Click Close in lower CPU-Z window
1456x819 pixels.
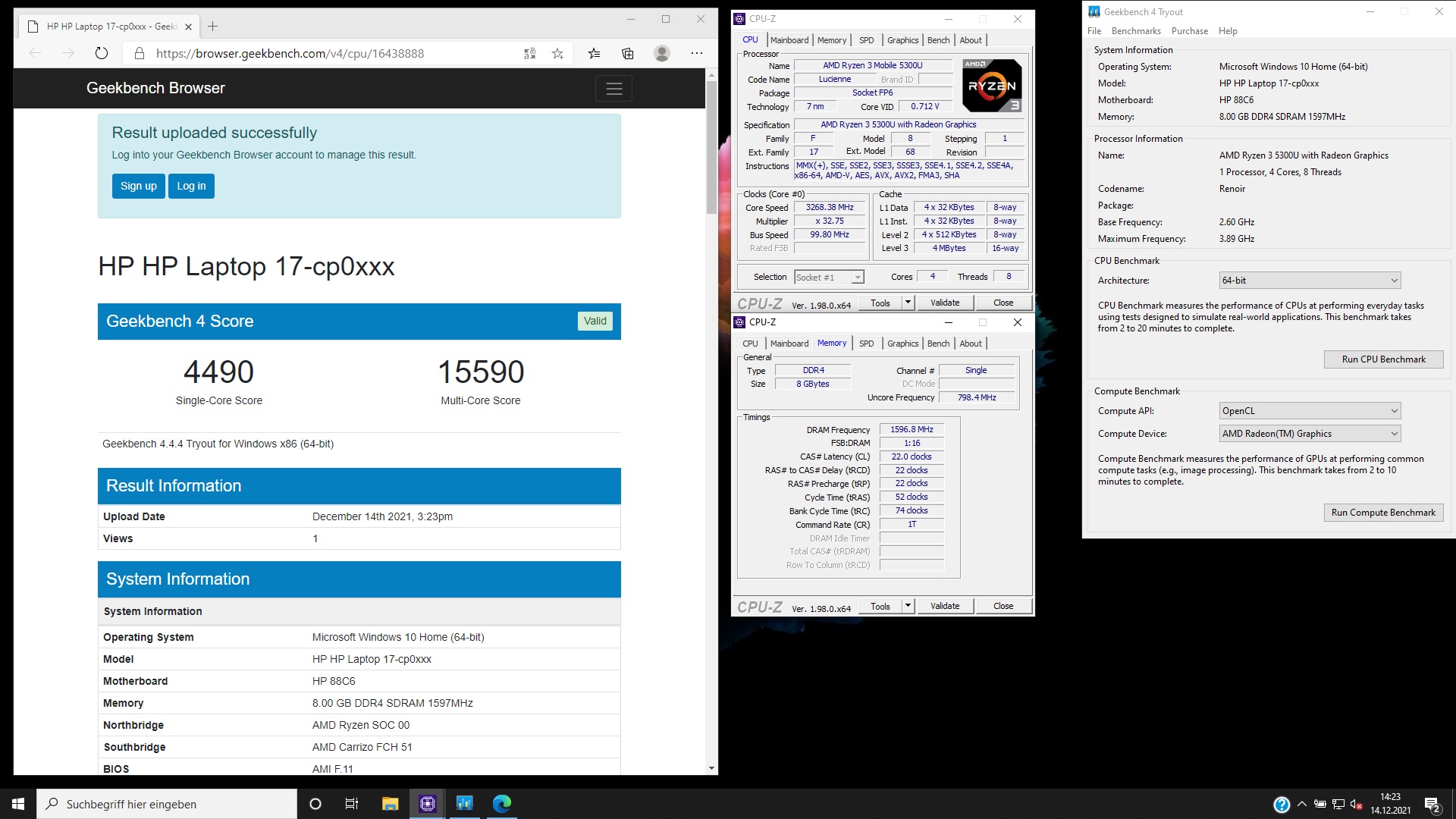coord(1003,606)
